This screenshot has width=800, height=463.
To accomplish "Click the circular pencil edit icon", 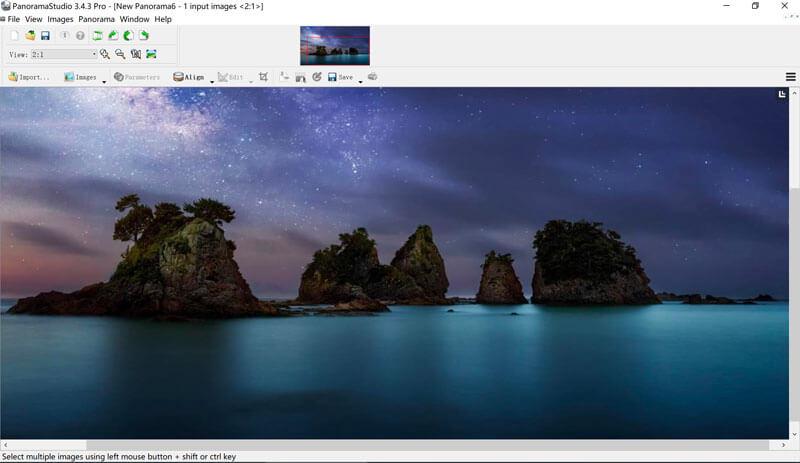I will [317, 77].
